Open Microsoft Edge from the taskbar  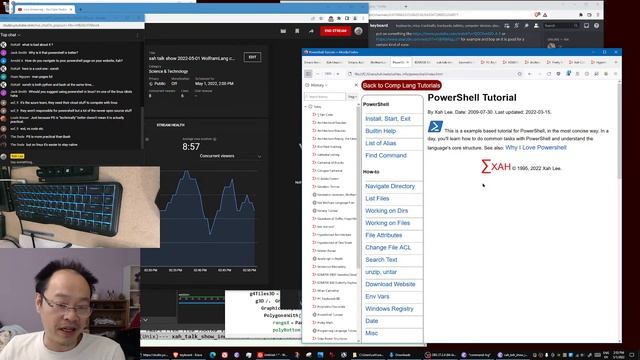pyautogui.click(x=213, y=355)
